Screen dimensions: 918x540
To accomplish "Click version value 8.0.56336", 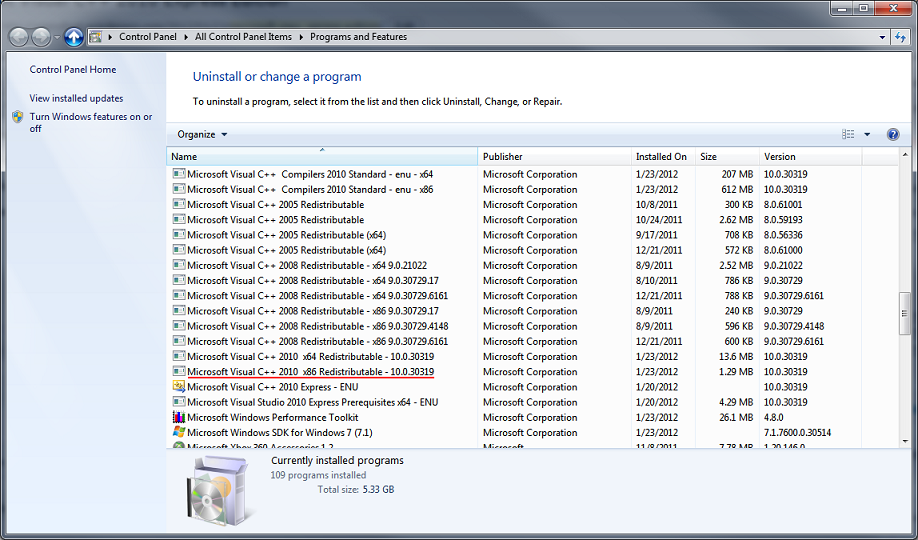I will 783,235.
